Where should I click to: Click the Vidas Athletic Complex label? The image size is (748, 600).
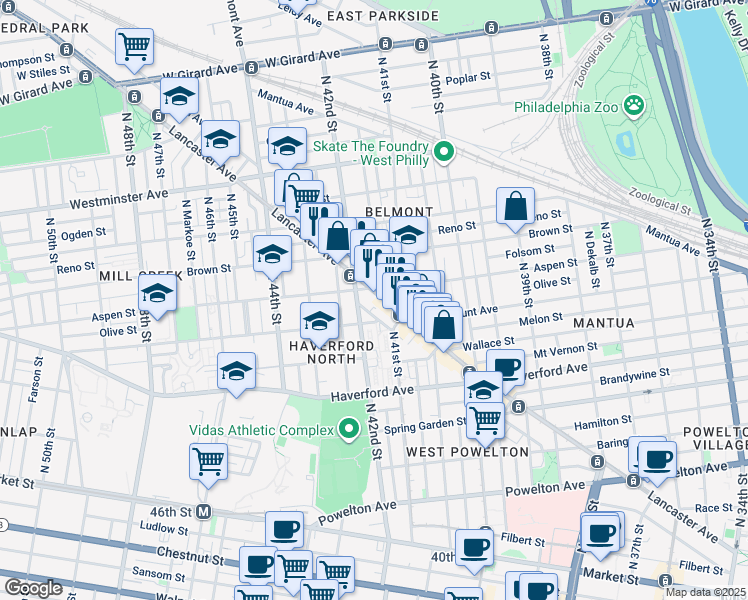click(x=261, y=430)
